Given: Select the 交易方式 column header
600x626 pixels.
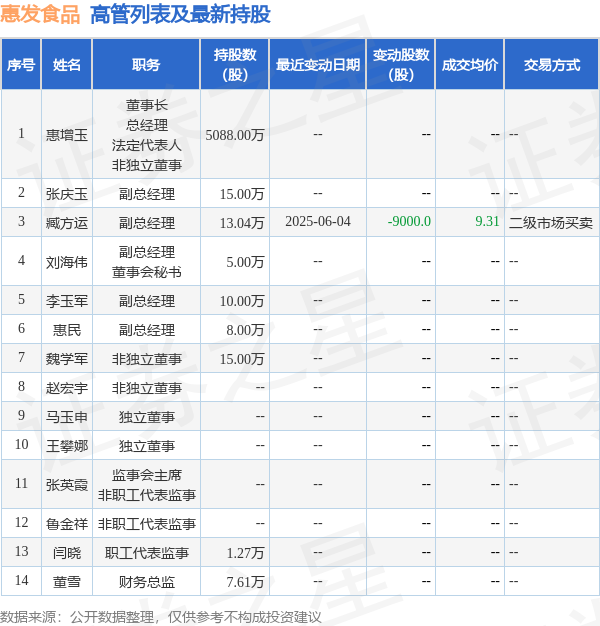Looking at the screenshot, I should 552,64.
